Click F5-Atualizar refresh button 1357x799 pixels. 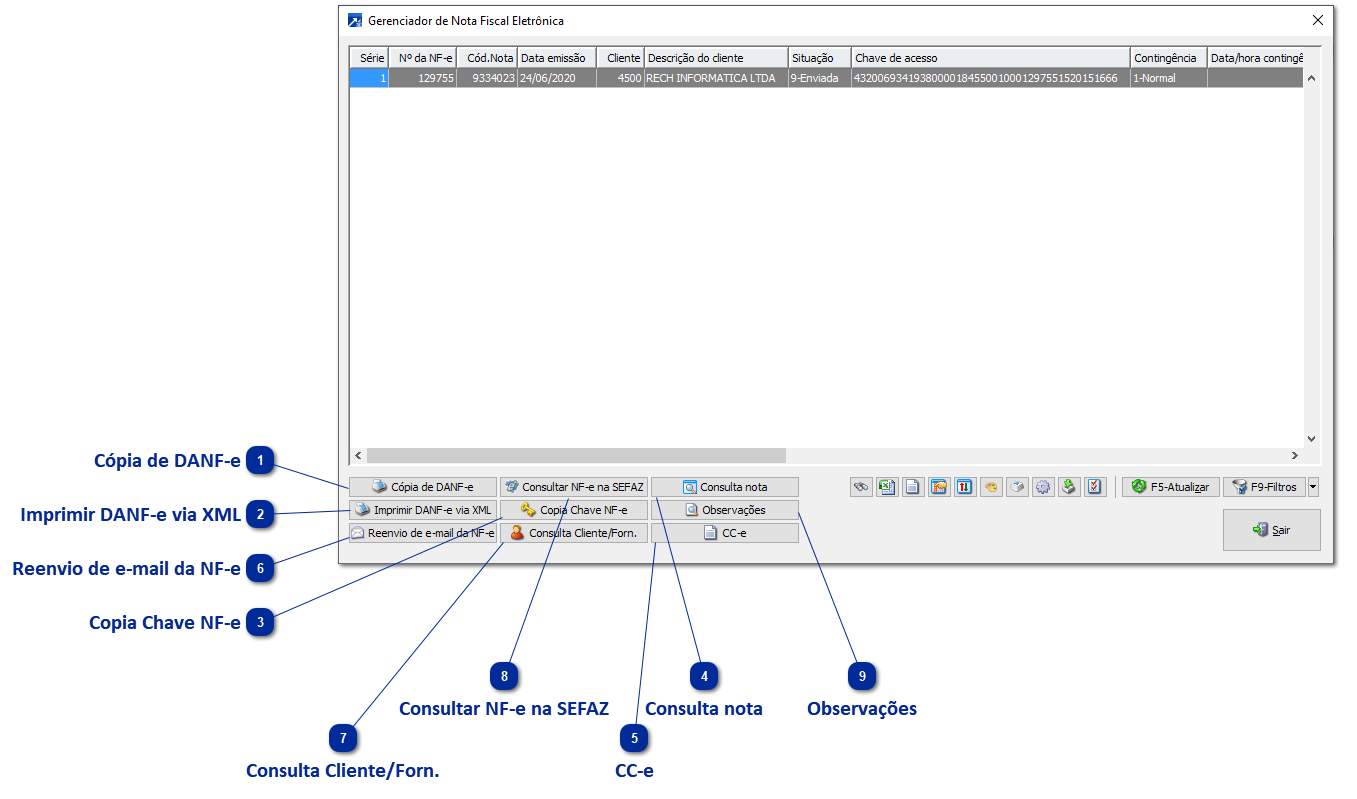pos(1171,487)
